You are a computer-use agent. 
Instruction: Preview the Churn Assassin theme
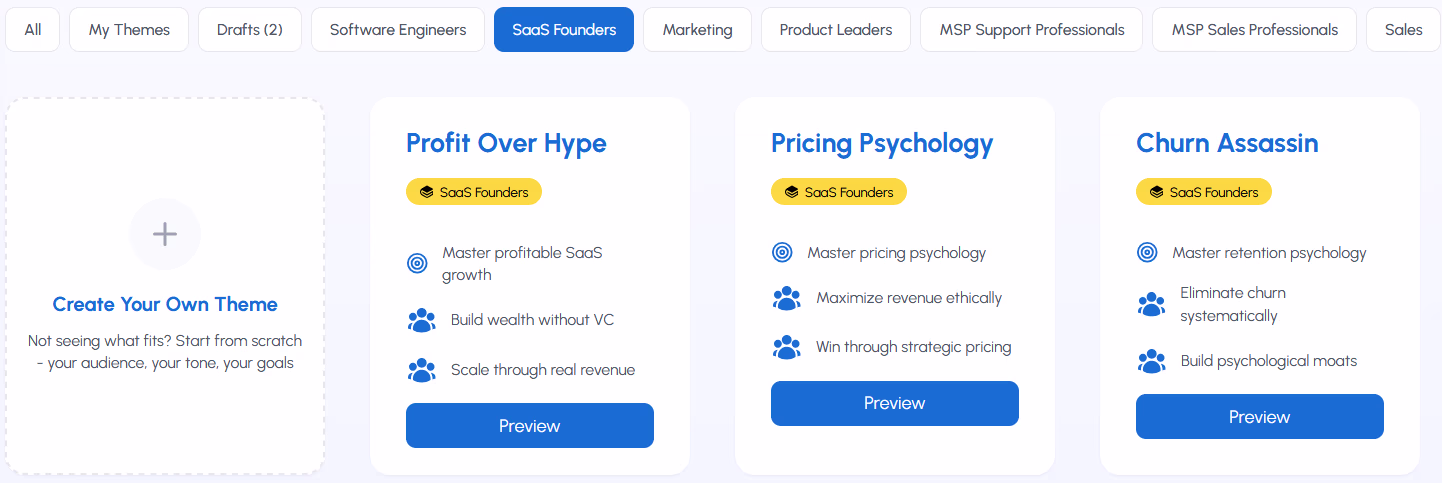tap(1260, 417)
